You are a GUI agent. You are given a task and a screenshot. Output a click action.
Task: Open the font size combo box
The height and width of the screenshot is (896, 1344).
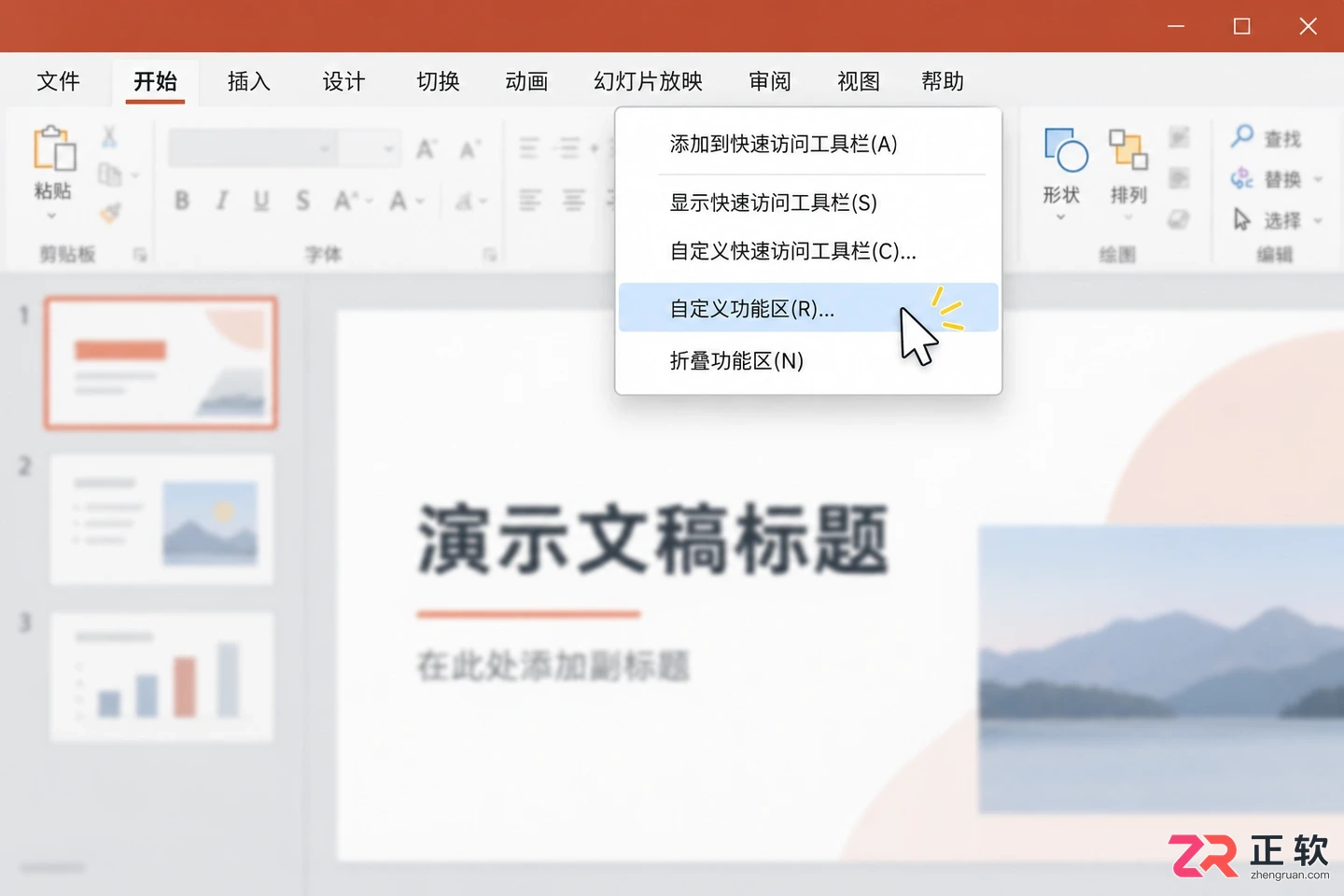(x=370, y=148)
